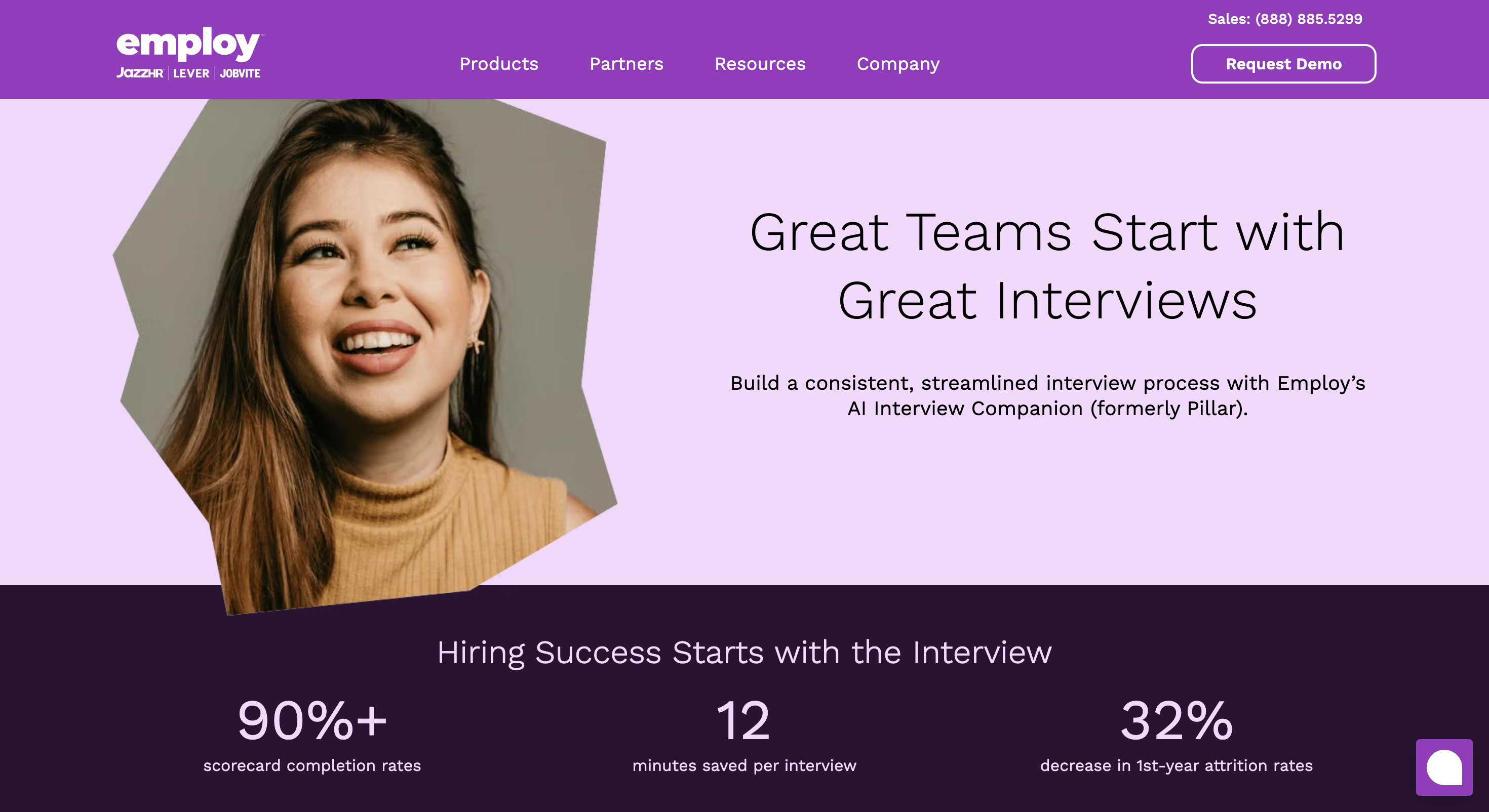Expand the Resources menu
This screenshot has height=812, width=1489.
click(760, 64)
